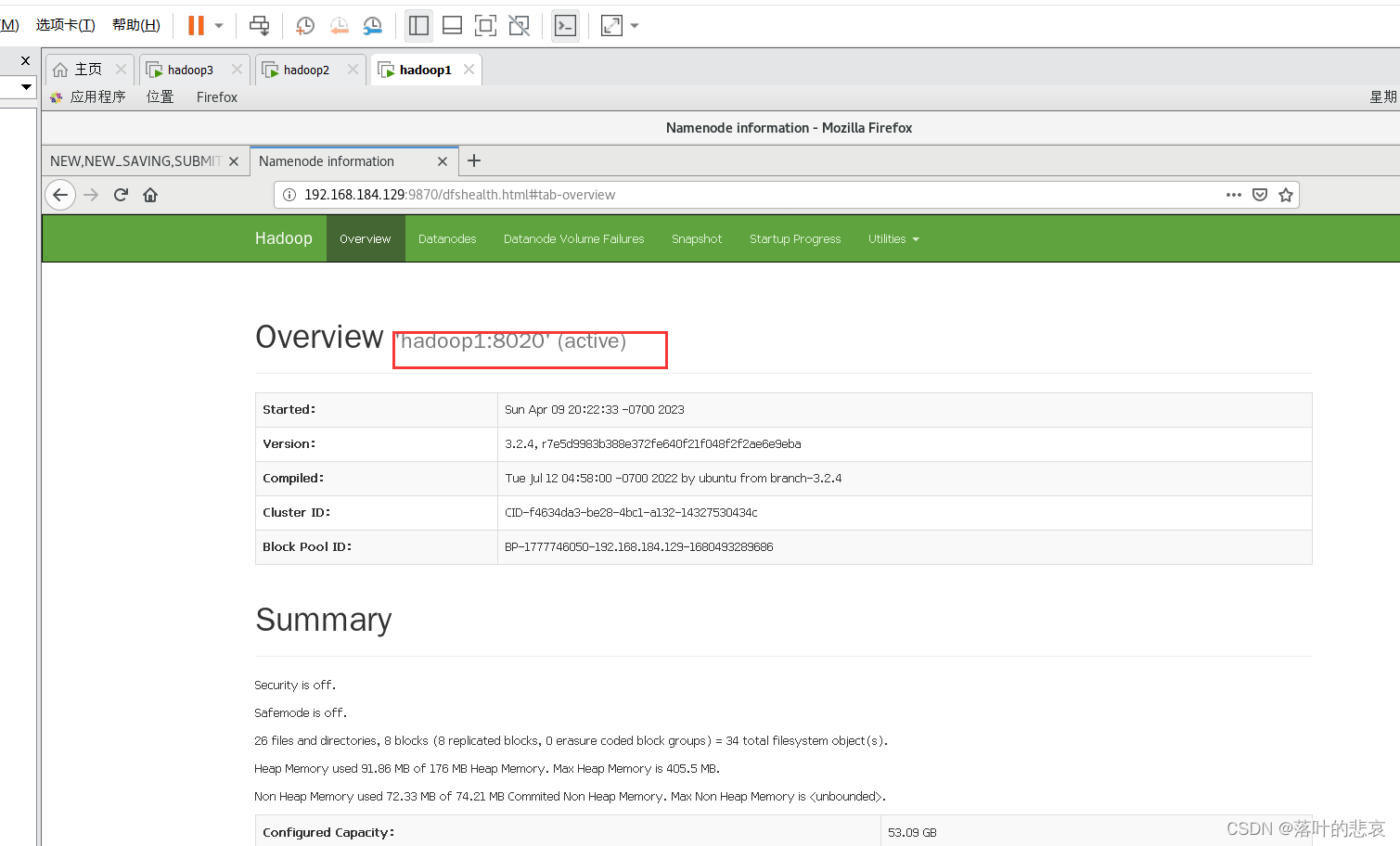1400x846 pixels.
Task: Expand the Utilities dropdown menu
Action: tap(893, 238)
